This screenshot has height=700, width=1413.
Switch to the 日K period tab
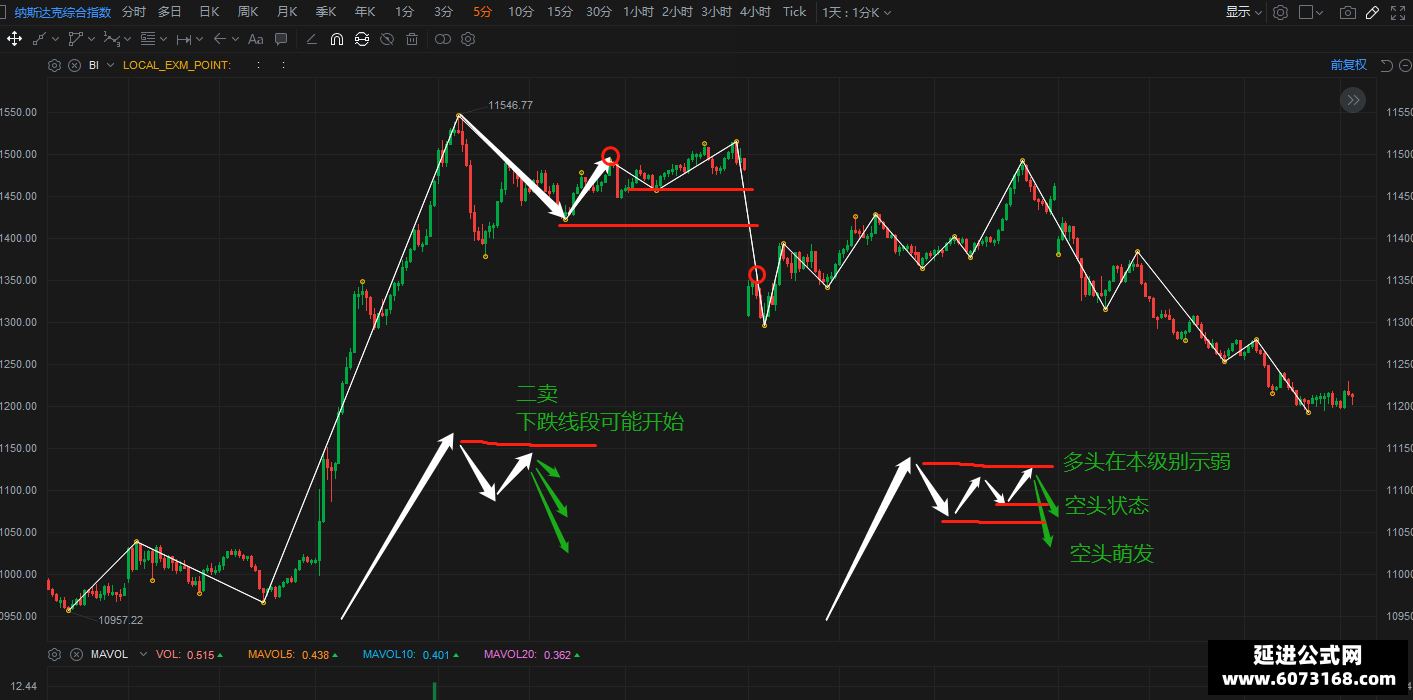(x=209, y=12)
